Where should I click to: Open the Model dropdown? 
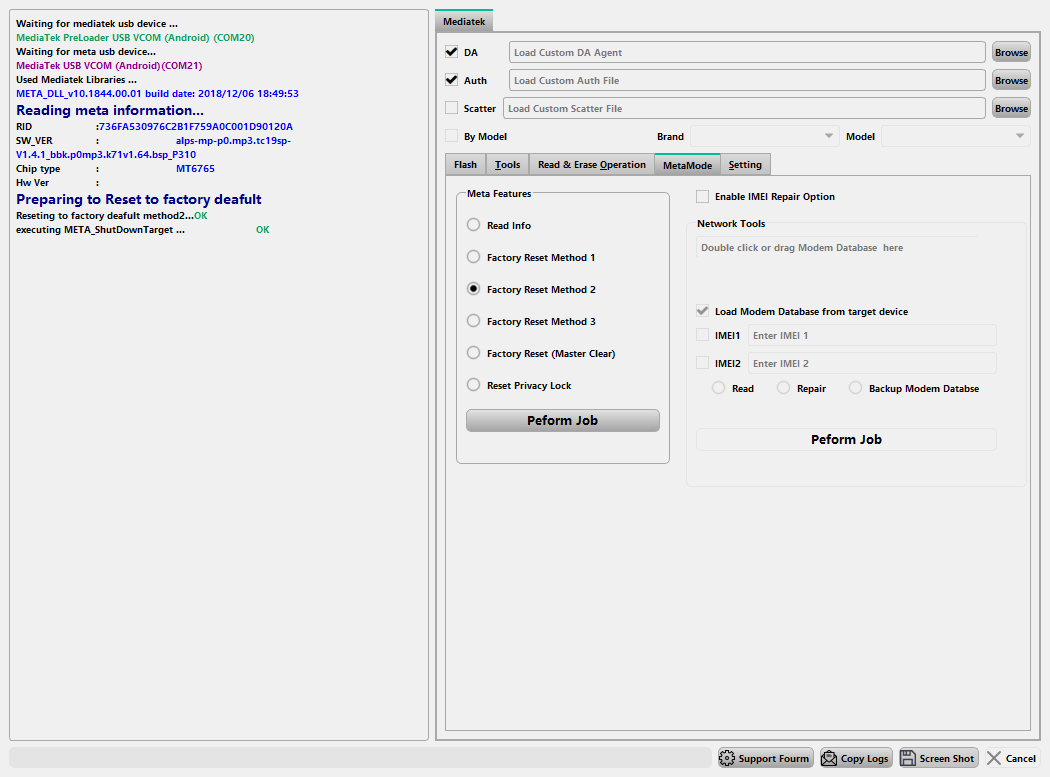(956, 136)
